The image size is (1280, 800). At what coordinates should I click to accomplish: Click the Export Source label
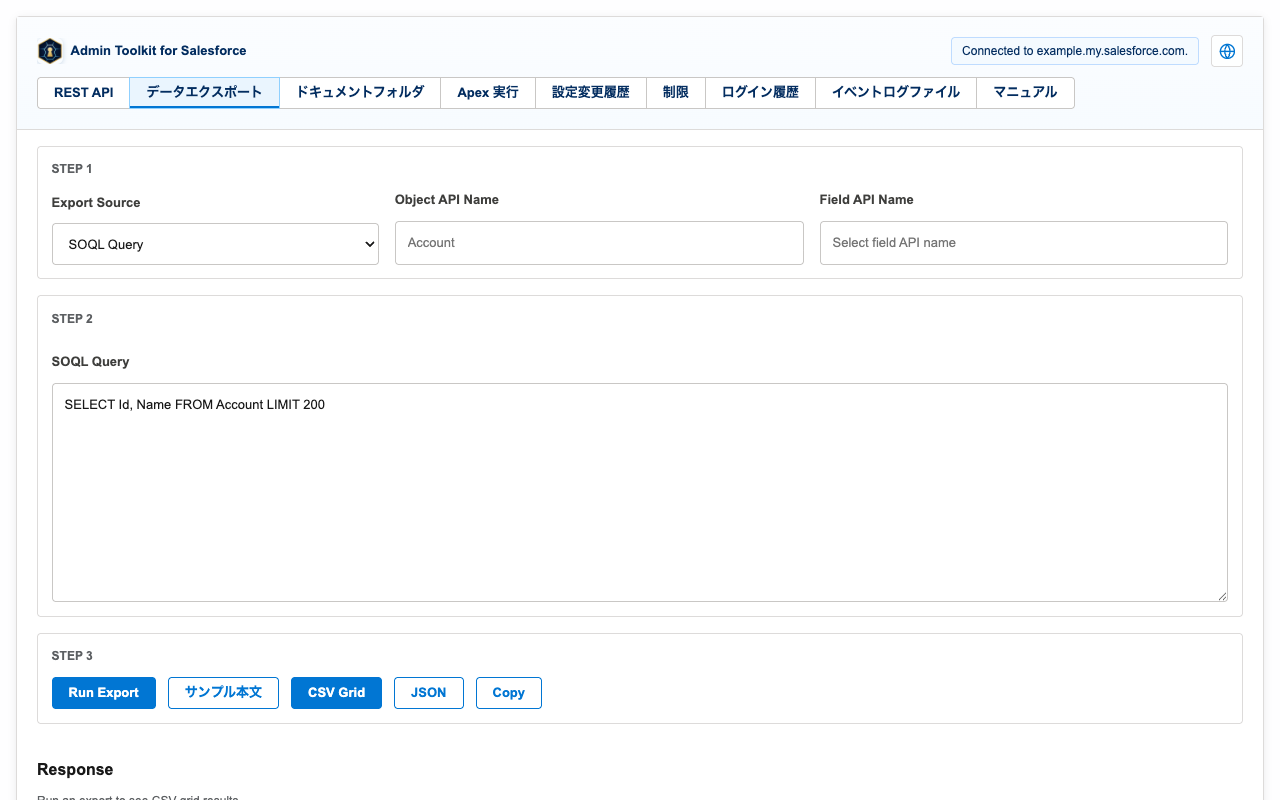click(x=96, y=203)
